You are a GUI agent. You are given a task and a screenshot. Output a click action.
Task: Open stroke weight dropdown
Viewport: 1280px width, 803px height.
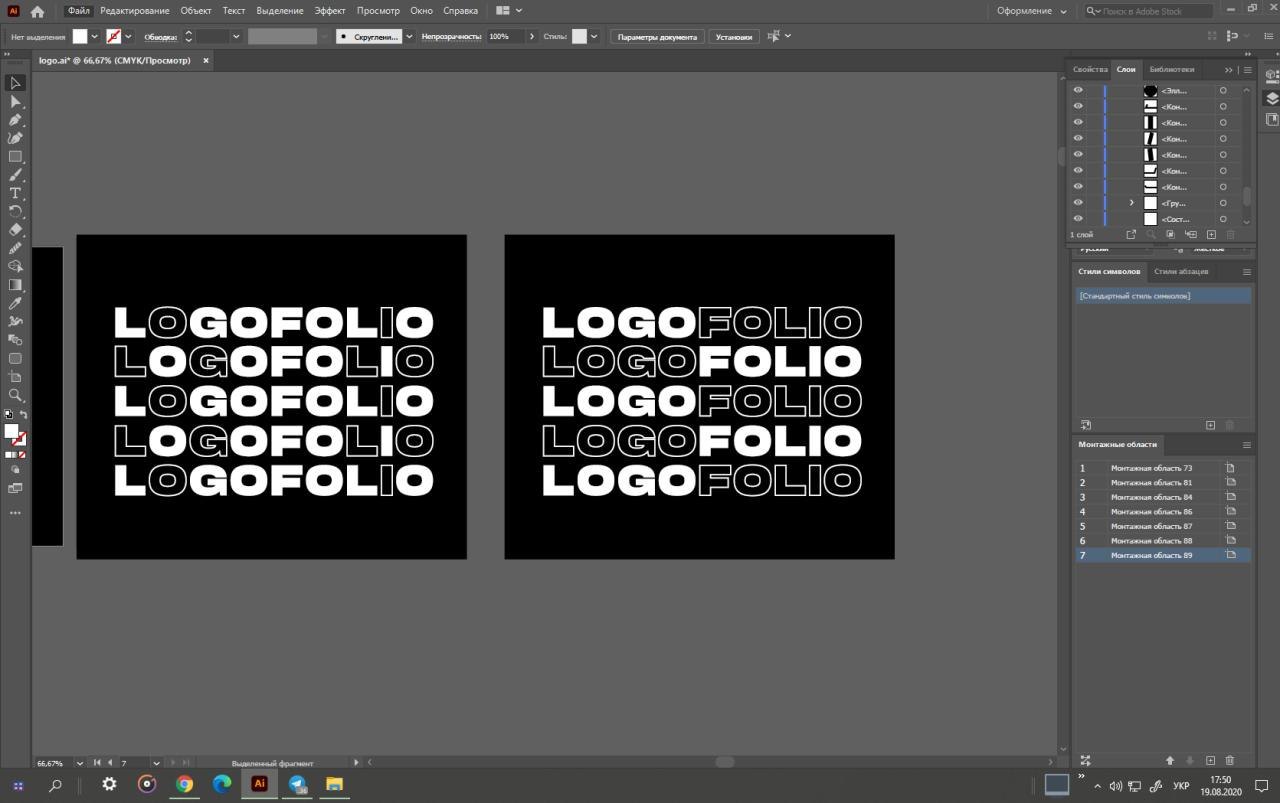[x=236, y=36]
